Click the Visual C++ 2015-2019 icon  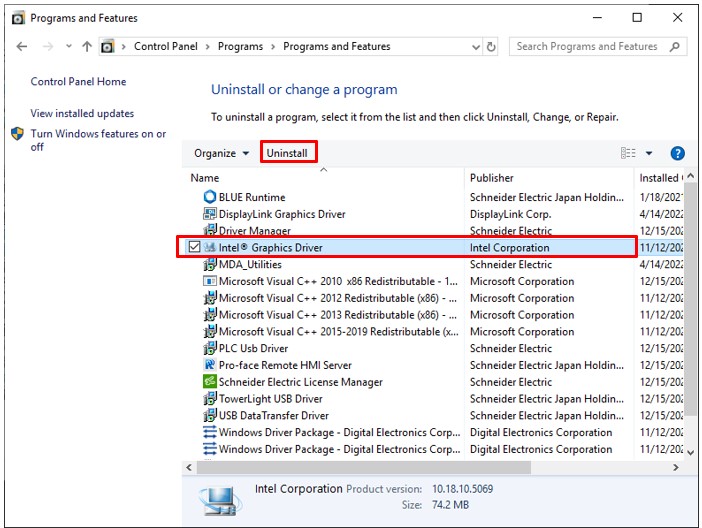point(210,331)
